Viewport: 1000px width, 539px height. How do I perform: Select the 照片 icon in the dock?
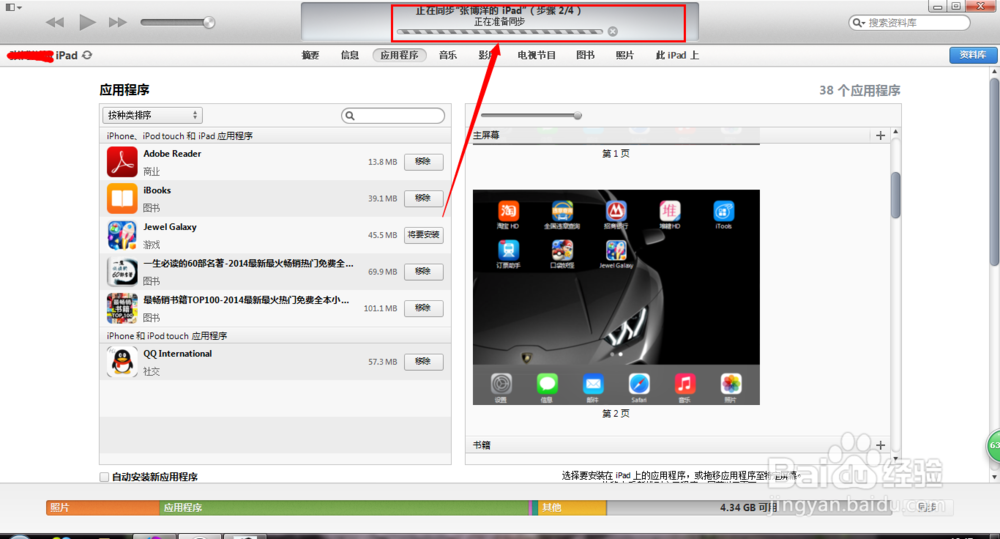pyautogui.click(x=731, y=384)
